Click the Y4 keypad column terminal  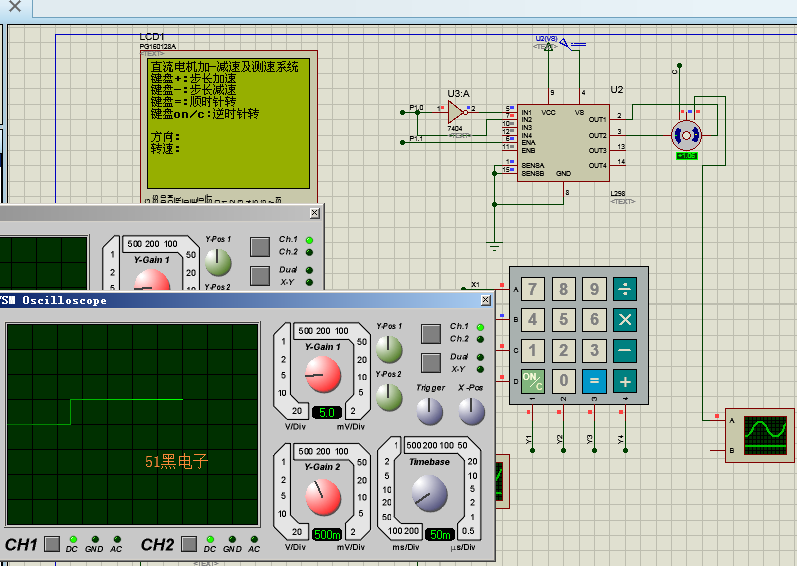click(625, 450)
